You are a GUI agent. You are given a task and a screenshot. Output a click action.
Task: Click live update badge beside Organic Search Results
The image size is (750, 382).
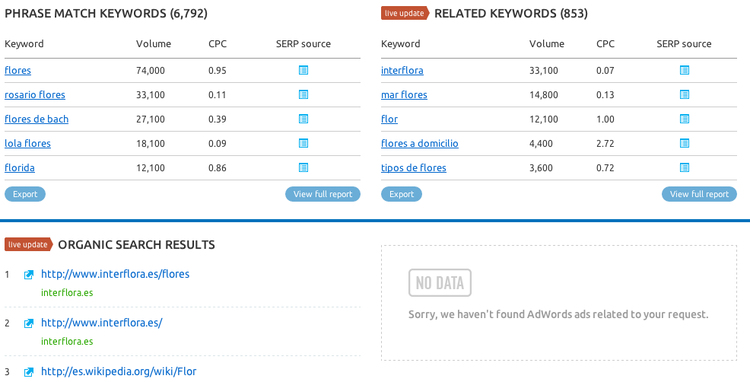click(x=29, y=245)
